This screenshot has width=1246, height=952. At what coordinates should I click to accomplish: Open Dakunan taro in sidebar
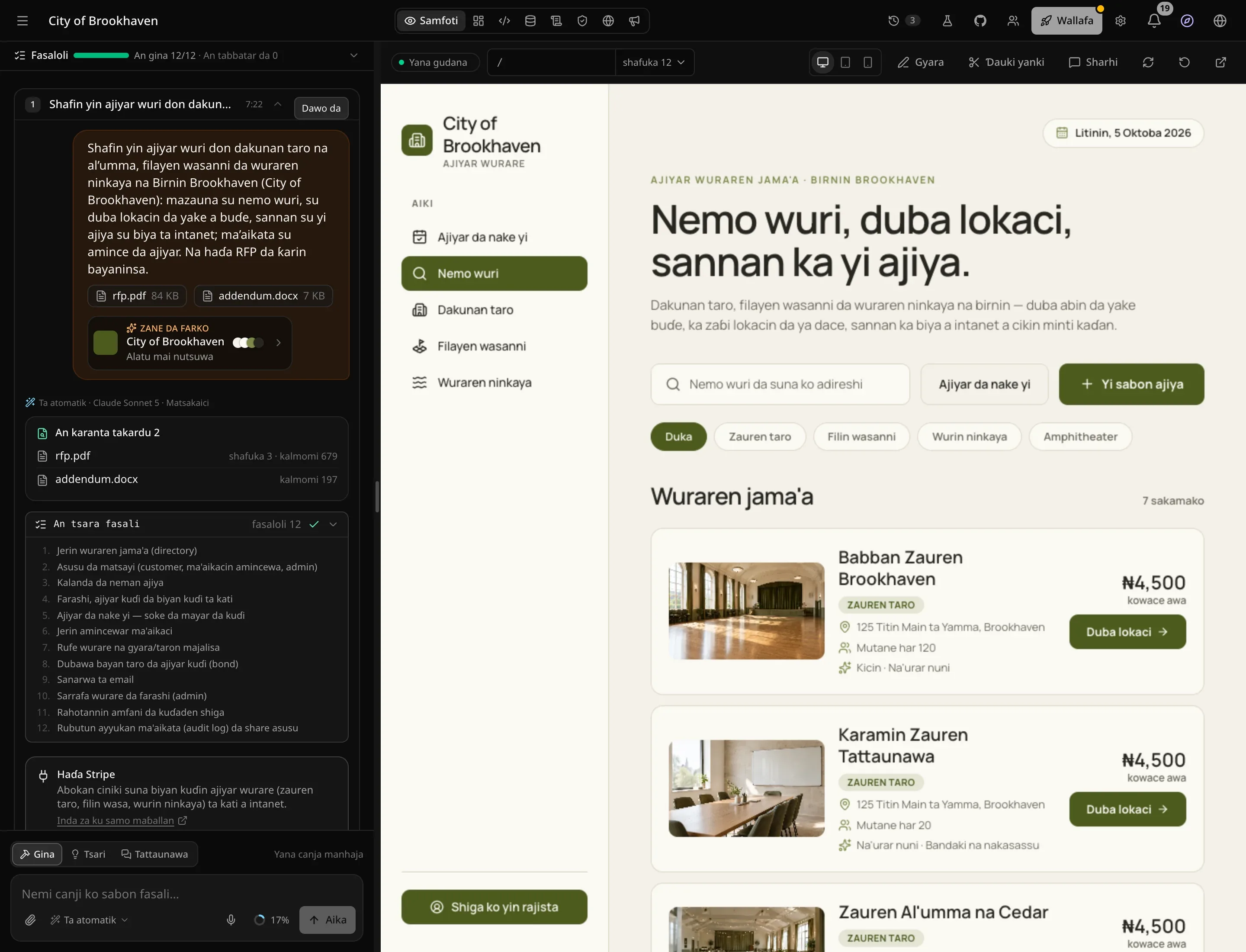[x=494, y=310]
